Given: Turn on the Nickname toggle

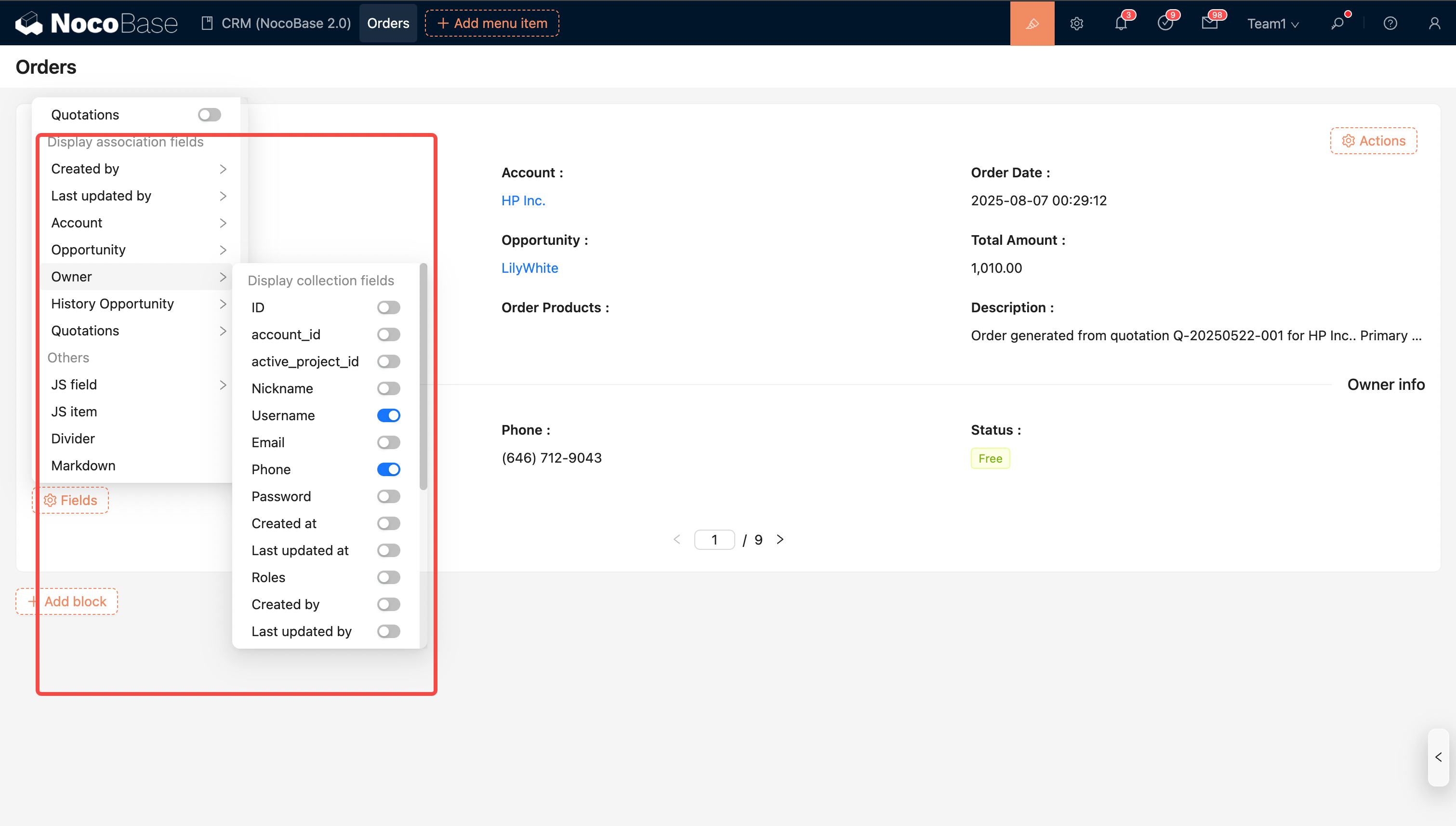Looking at the screenshot, I should [388, 388].
